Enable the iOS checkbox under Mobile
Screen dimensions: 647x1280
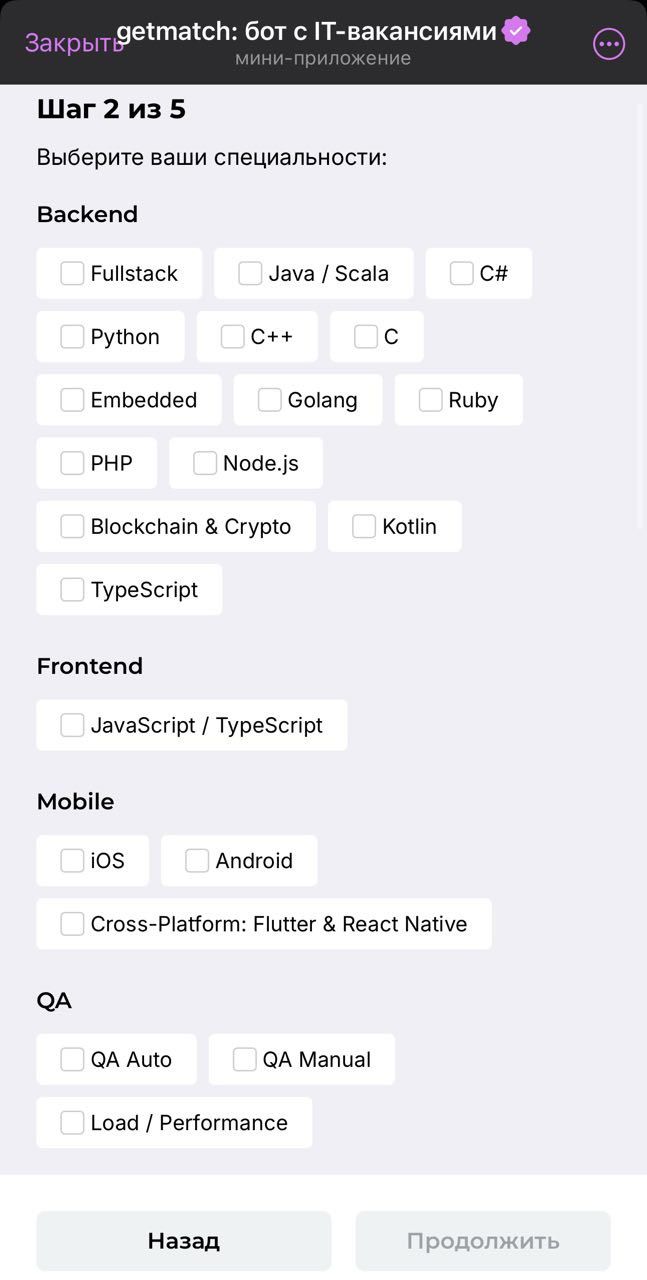point(71,860)
